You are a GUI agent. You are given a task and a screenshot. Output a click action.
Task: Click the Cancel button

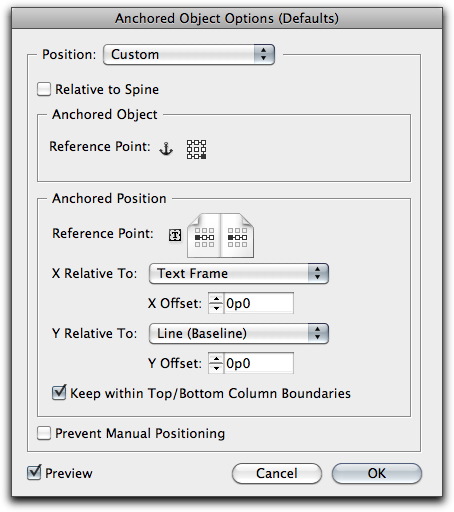tap(277, 473)
